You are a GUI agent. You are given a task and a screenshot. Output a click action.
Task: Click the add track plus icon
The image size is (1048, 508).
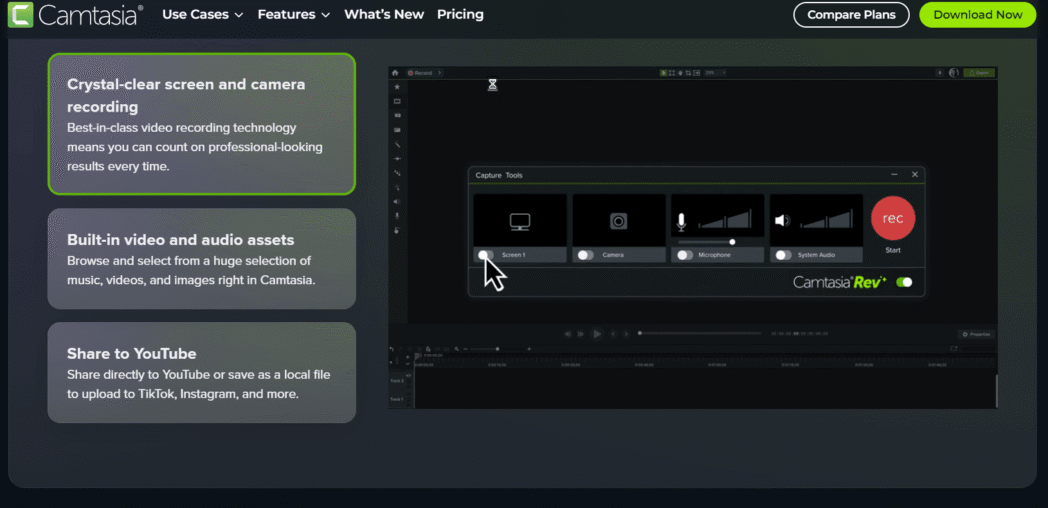(408, 357)
